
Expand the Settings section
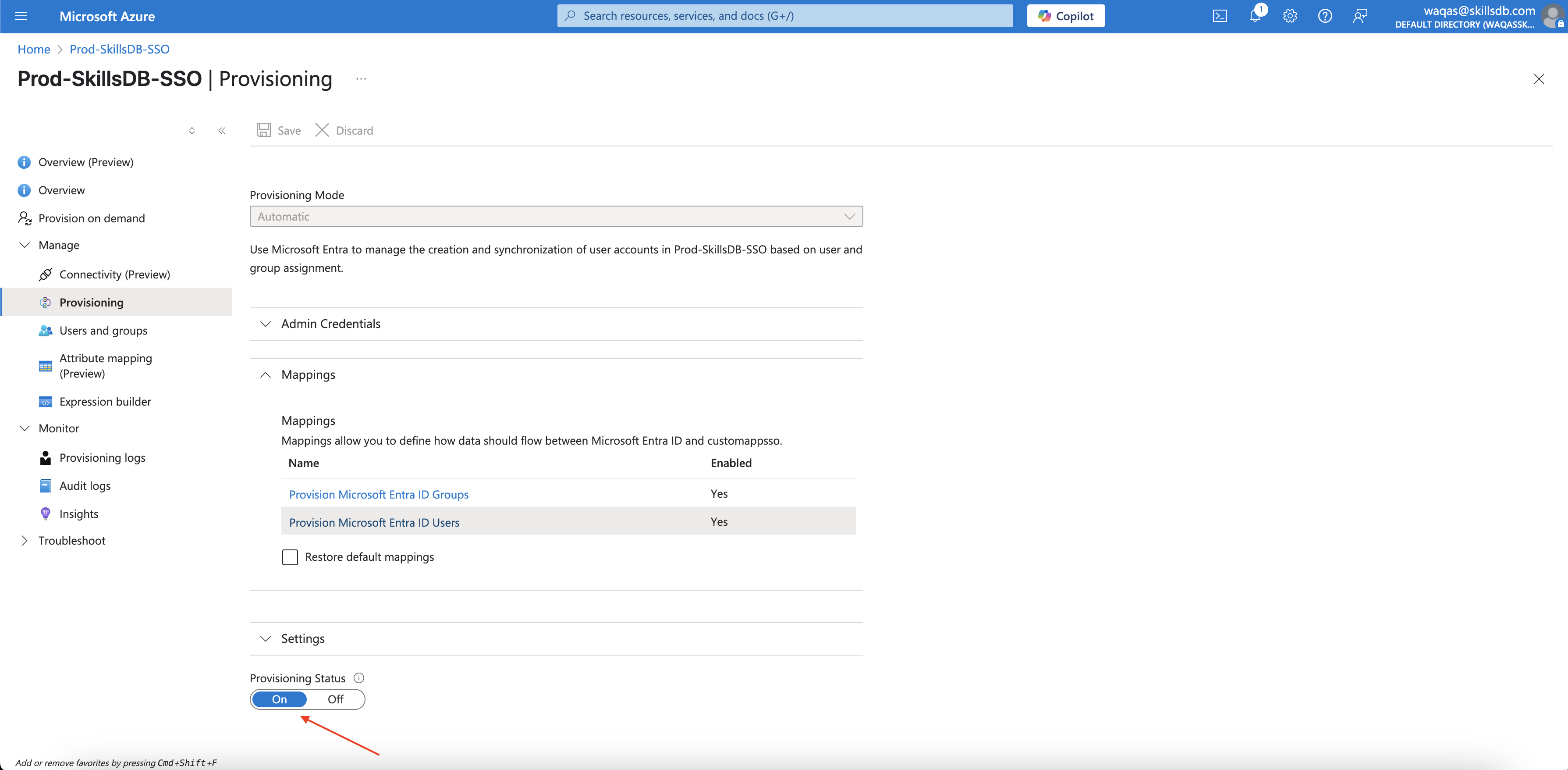(x=556, y=638)
